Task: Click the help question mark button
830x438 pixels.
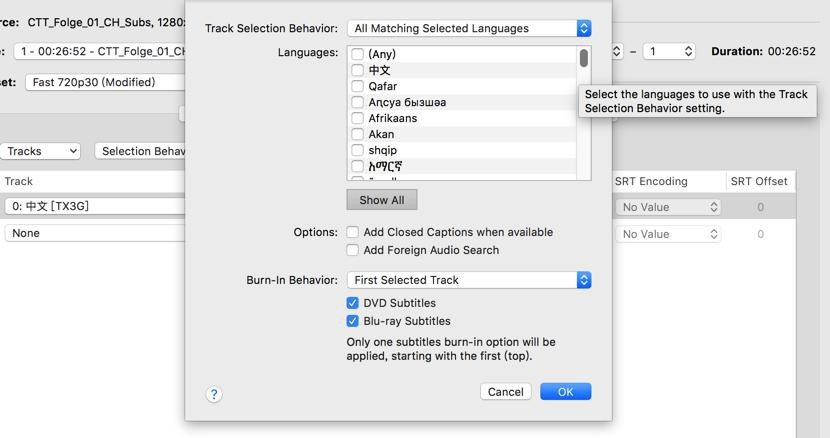Action: (214, 394)
